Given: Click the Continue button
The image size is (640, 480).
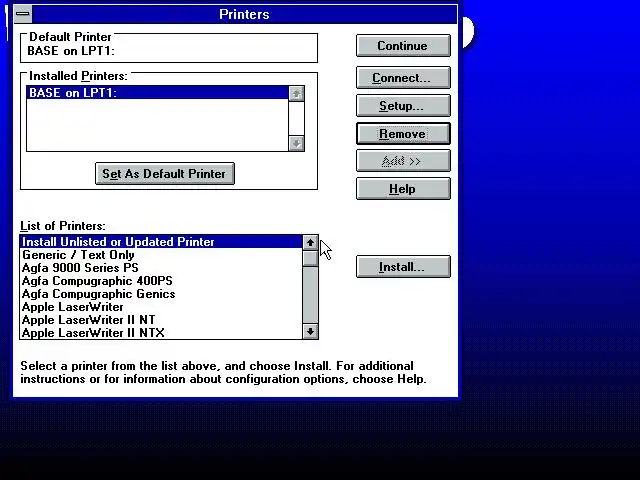Looking at the screenshot, I should [x=403, y=45].
